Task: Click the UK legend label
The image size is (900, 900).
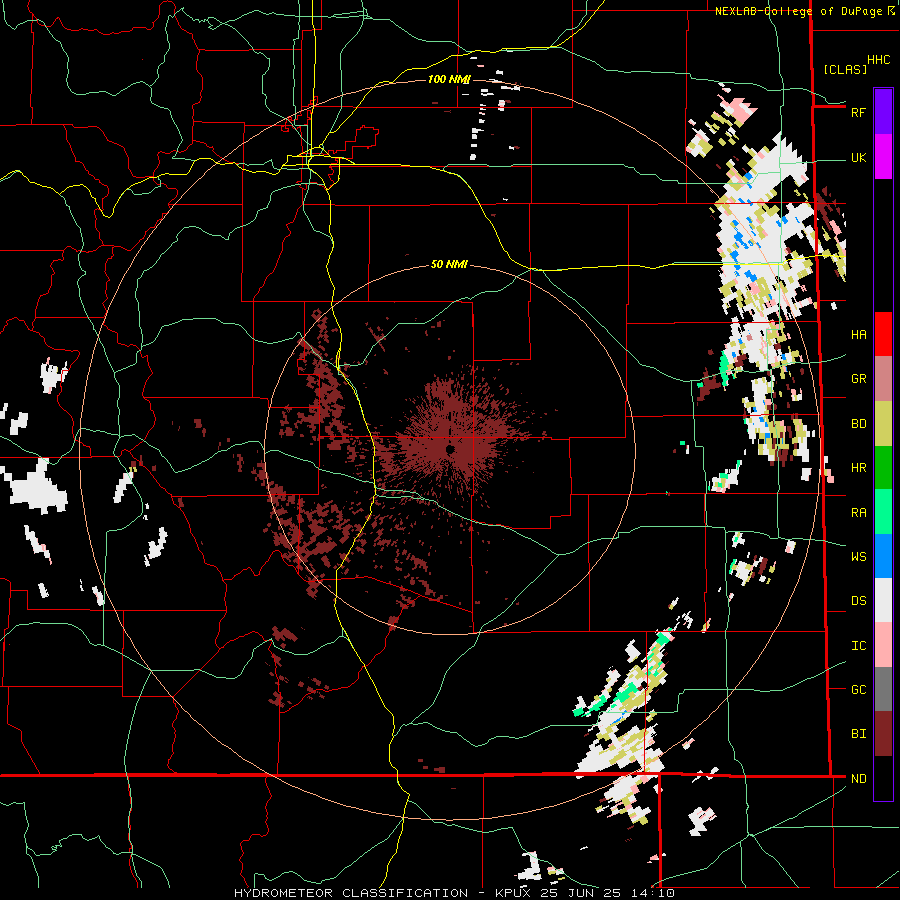Action: coord(858,158)
